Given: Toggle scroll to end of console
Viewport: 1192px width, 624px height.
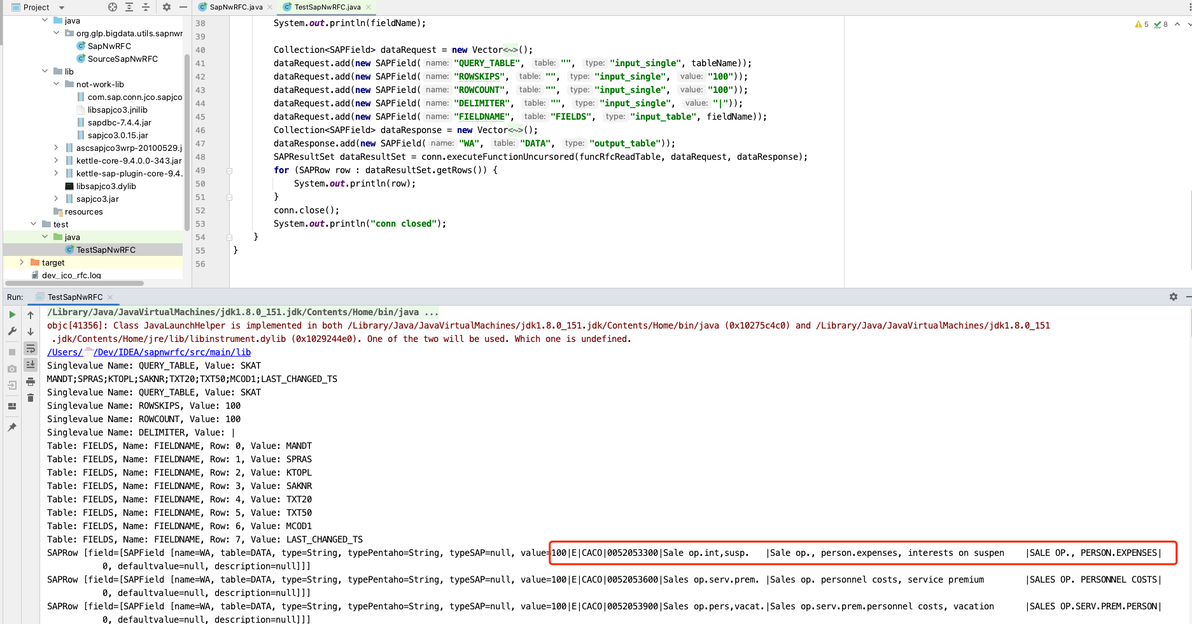Looking at the screenshot, I should (x=30, y=365).
